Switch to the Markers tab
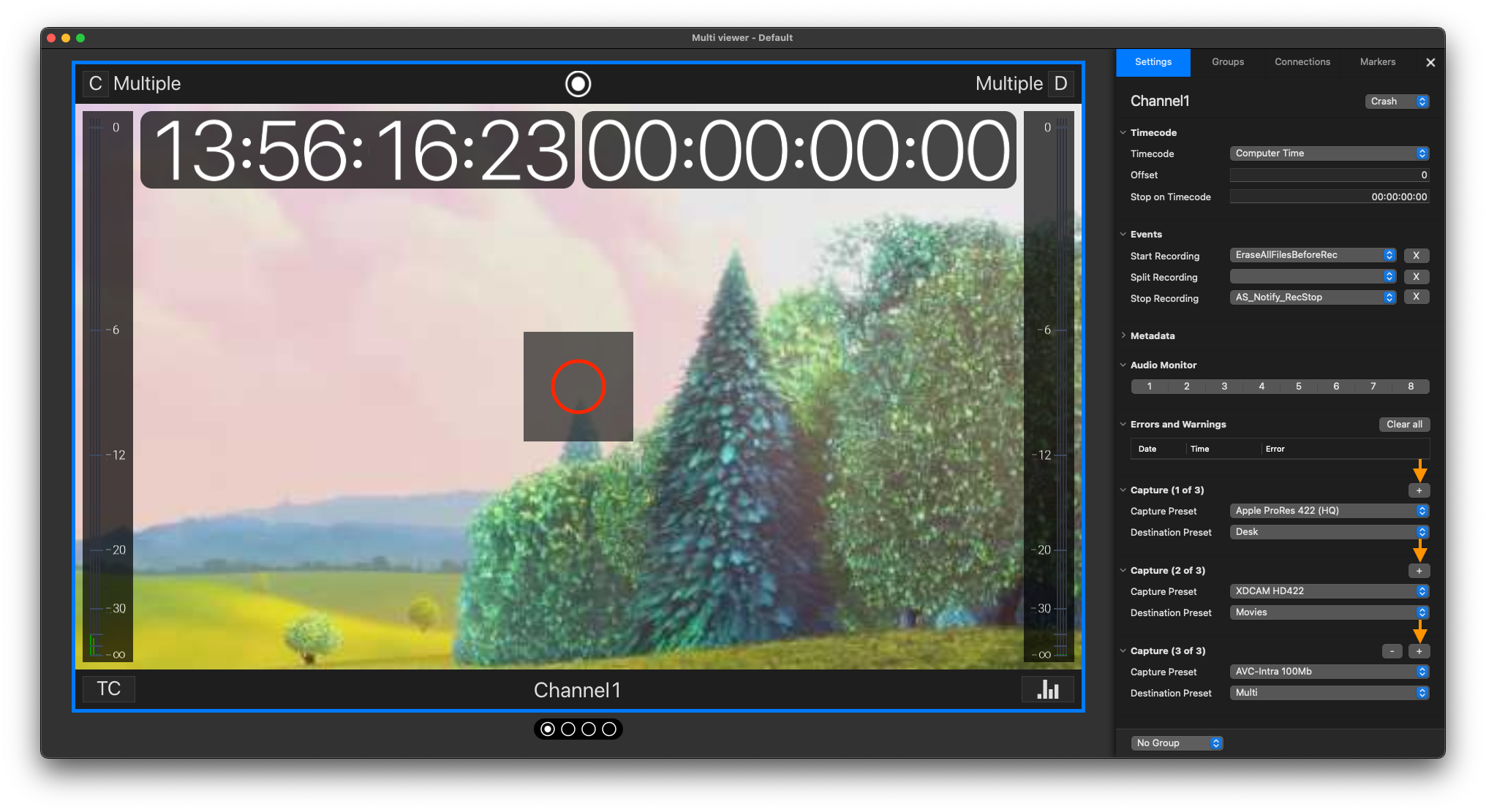 [1377, 63]
